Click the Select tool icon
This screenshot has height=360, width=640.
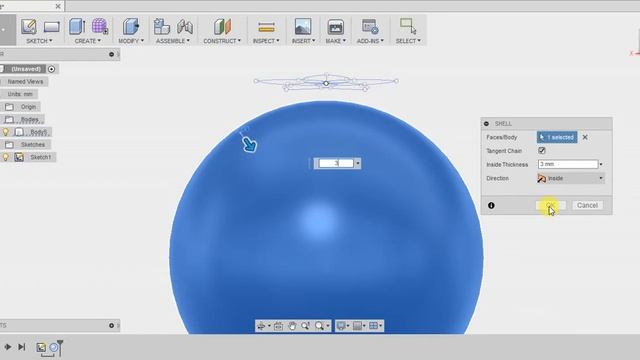(408, 26)
